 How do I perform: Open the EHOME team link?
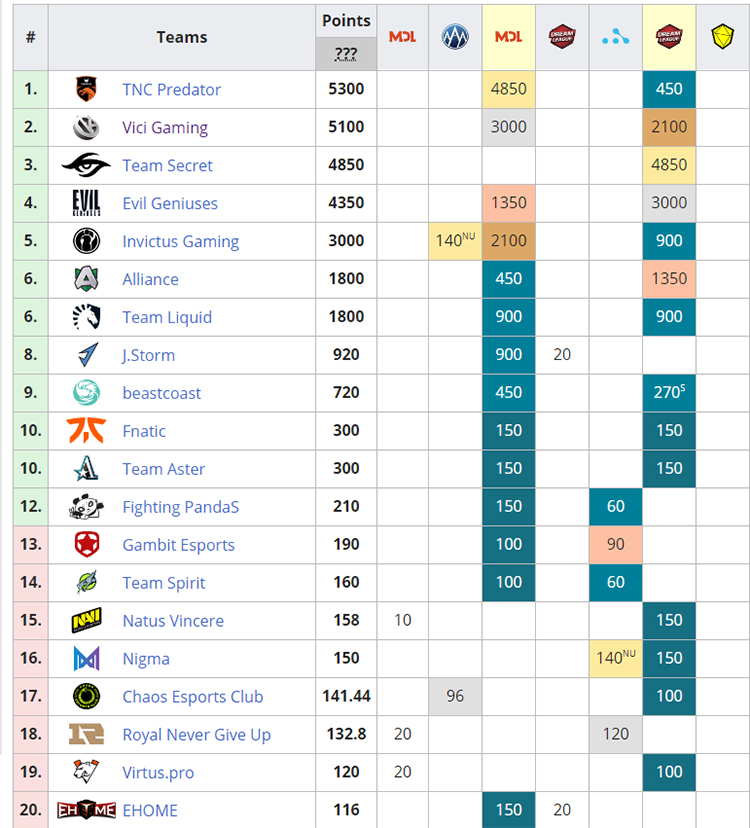point(150,810)
